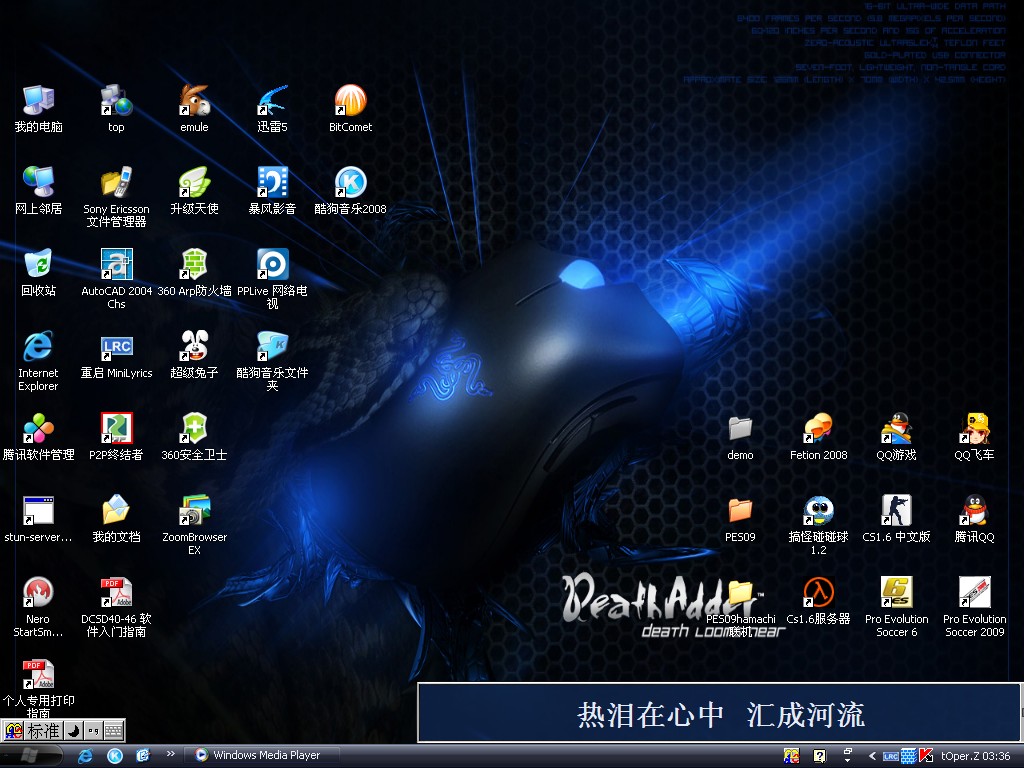This screenshot has width=1024, height=768.
Task: Click the lyrics bar 热泪在心中 汇成河流
Action: [720, 712]
